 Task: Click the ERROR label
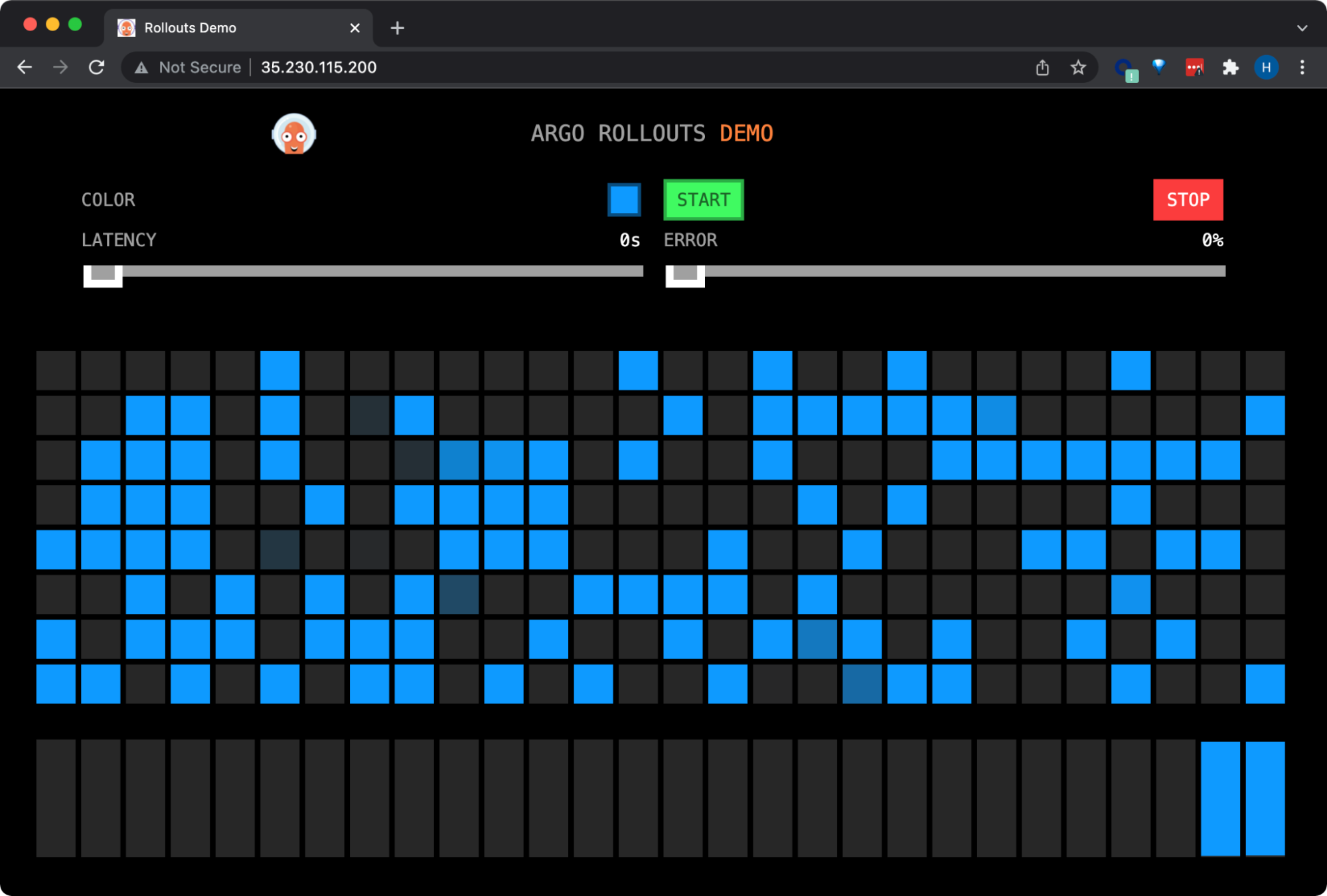690,240
